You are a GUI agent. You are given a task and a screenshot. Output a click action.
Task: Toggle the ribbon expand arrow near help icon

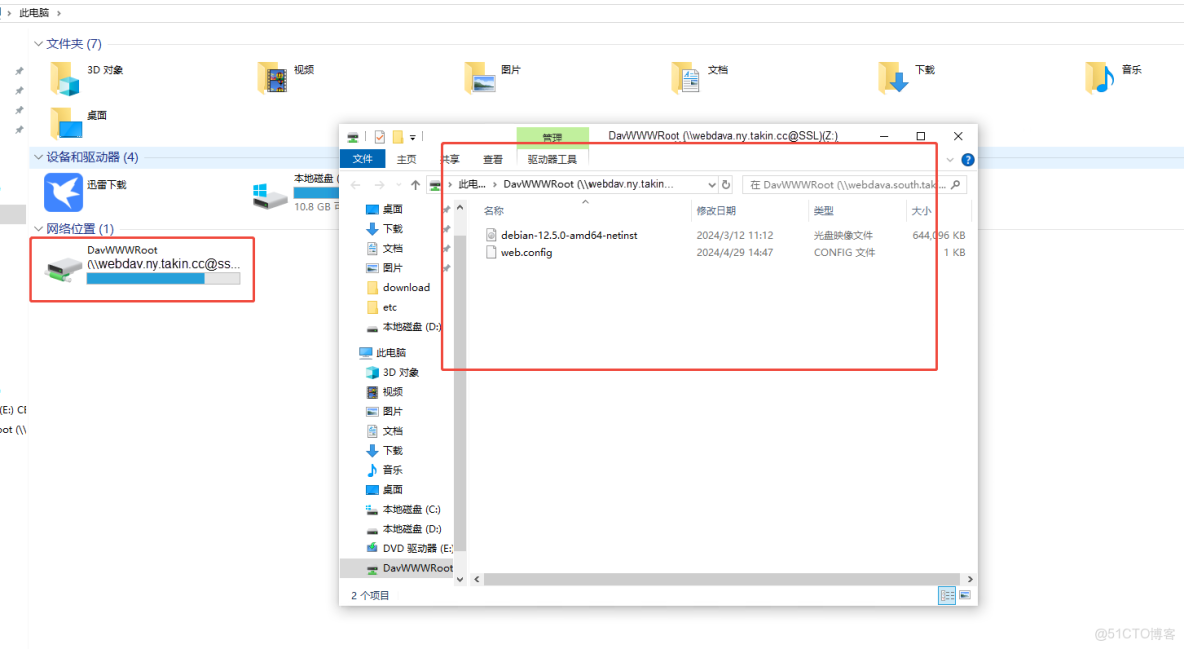(x=949, y=159)
